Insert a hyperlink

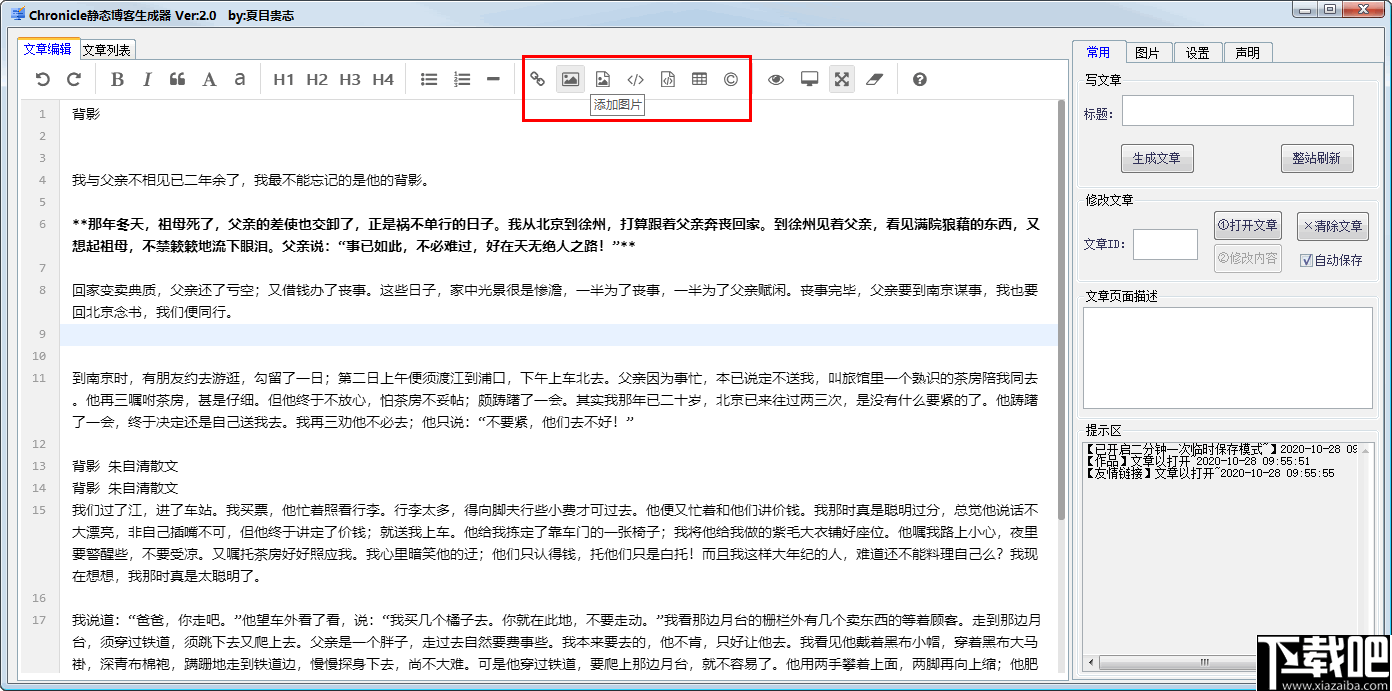[x=537, y=79]
